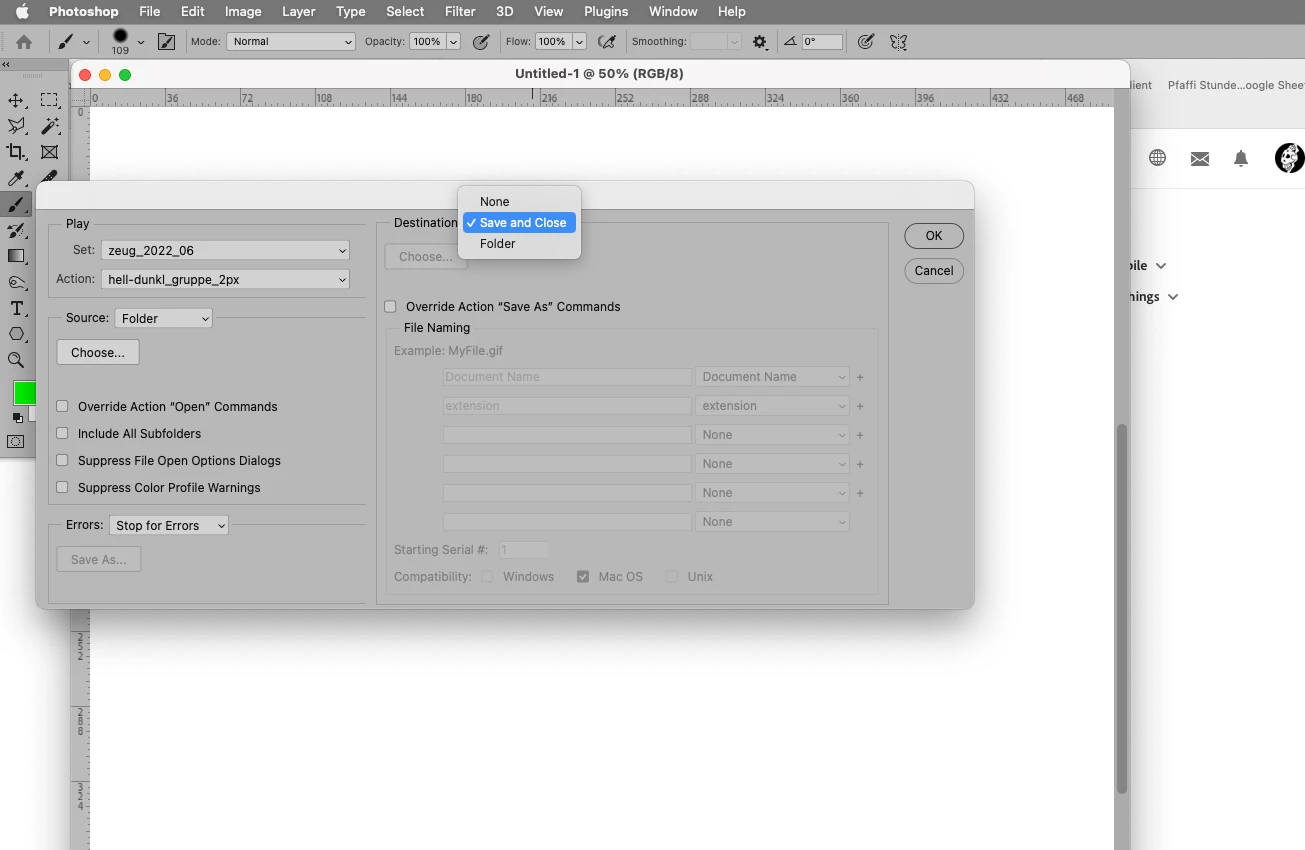Open the Layer menu
The width and height of the screenshot is (1305, 850).
pos(298,11)
